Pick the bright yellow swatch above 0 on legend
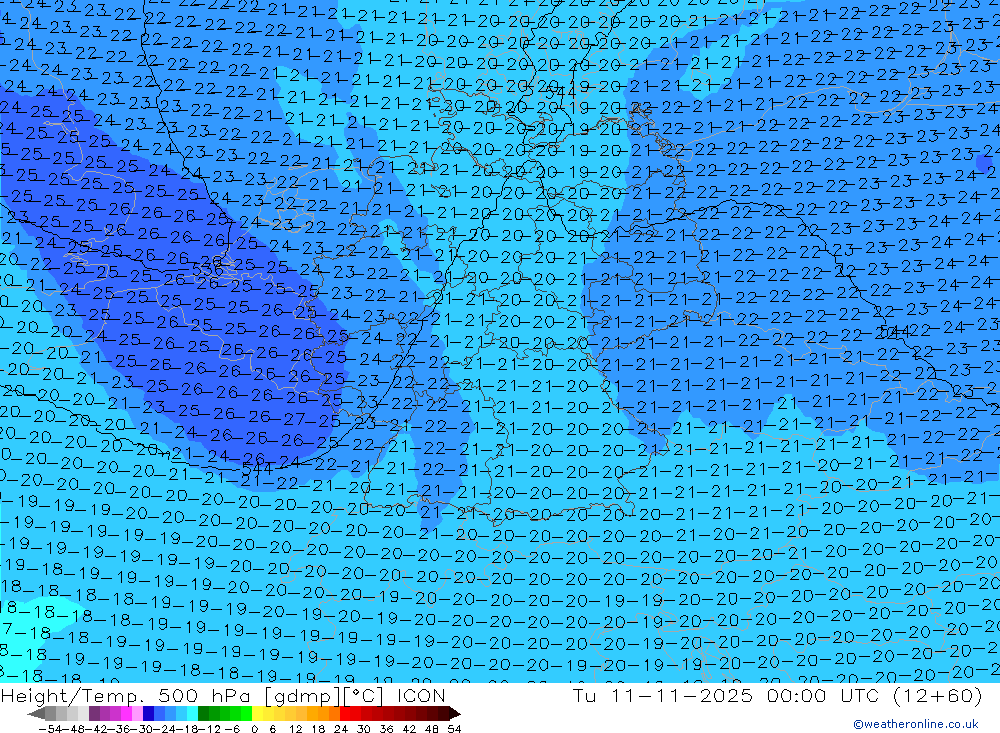The height and width of the screenshot is (733, 1000). (258, 713)
